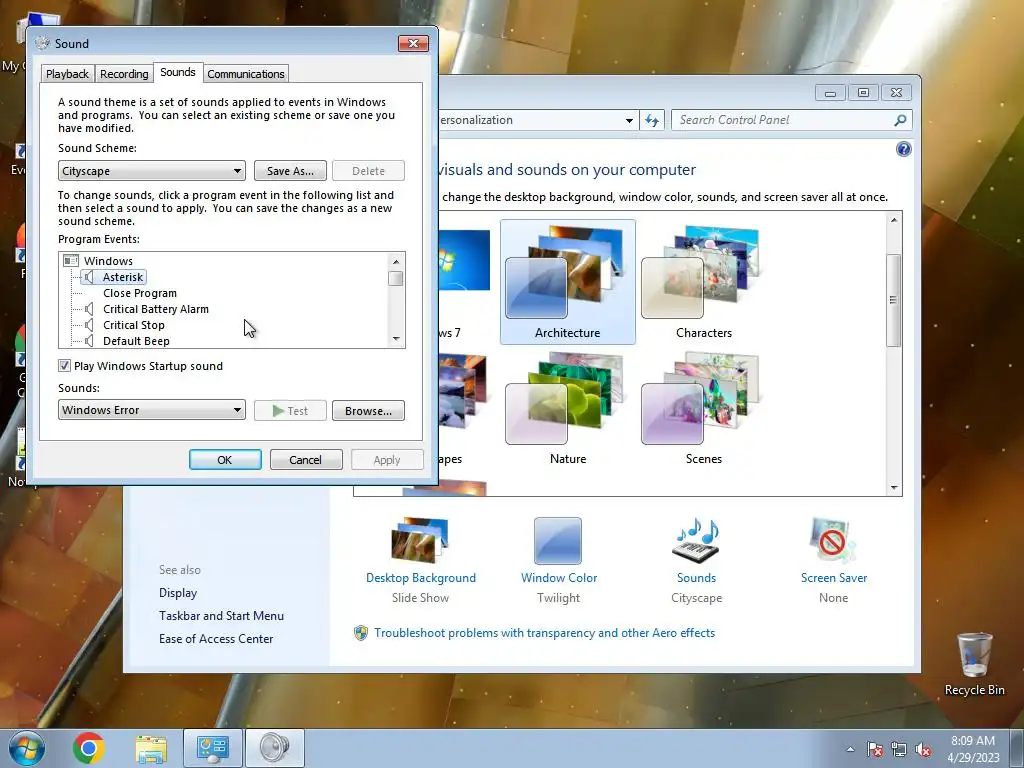
Task: Open the Window Color Twilight swatch
Action: (558, 541)
